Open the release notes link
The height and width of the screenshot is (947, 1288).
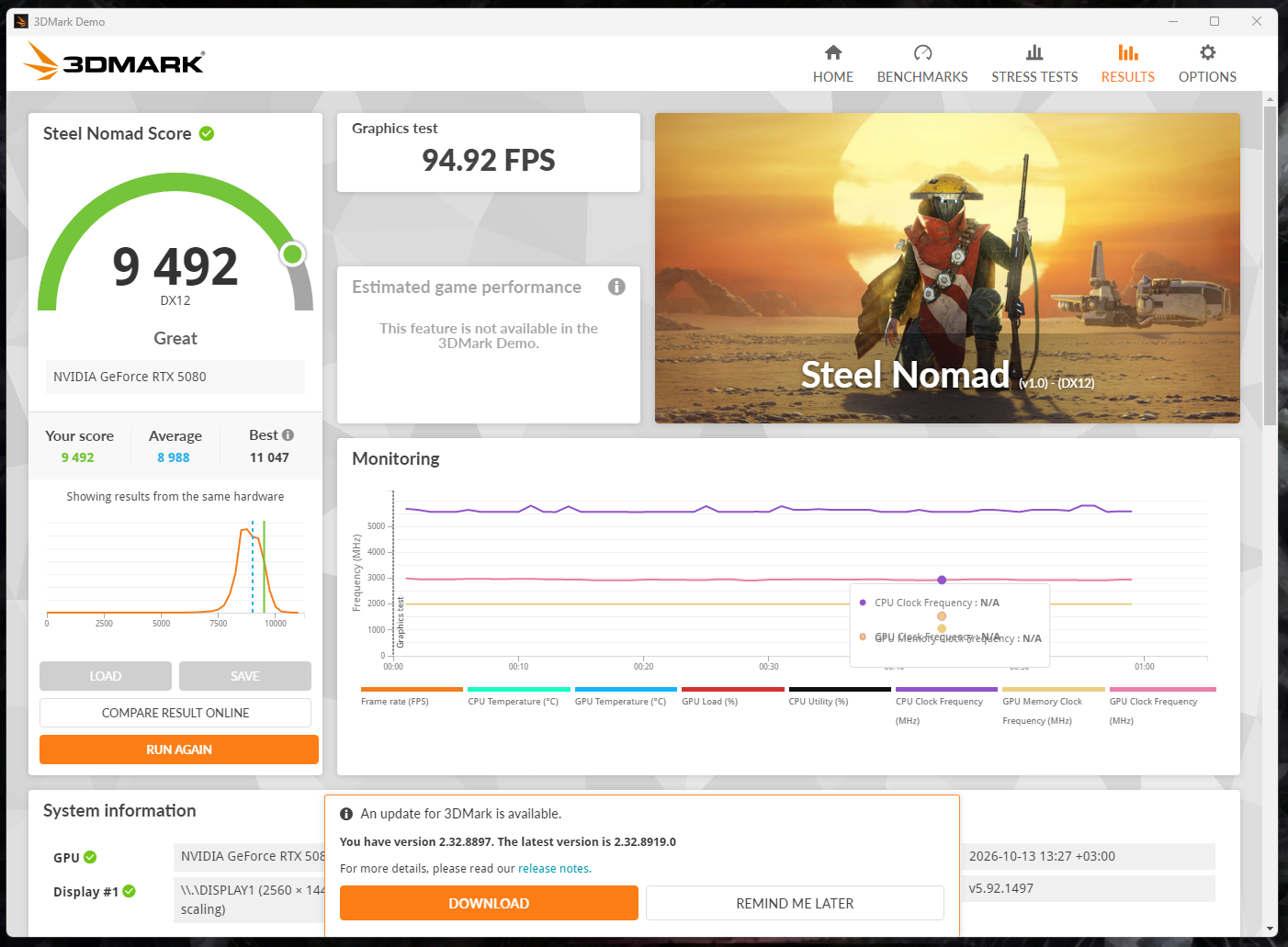pos(554,868)
